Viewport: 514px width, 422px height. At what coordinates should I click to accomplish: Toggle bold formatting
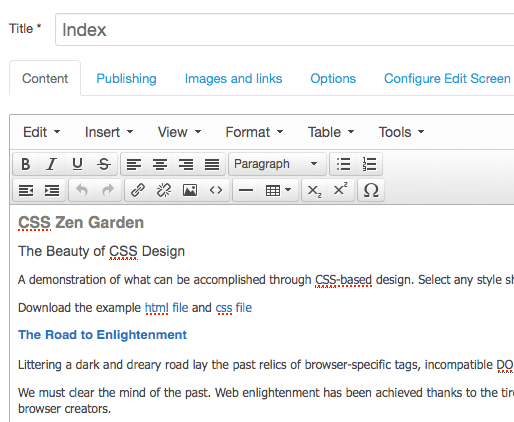[26, 164]
